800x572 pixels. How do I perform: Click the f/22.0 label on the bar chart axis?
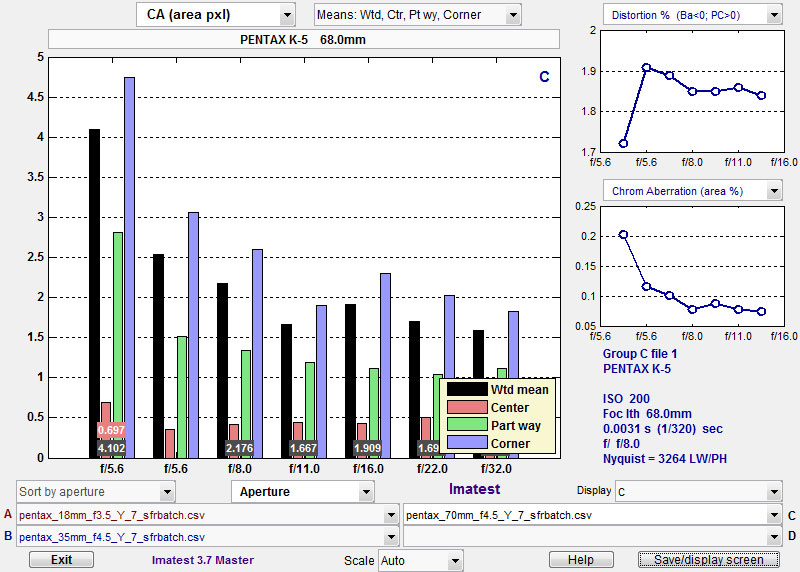pyautogui.click(x=432, y=469)
